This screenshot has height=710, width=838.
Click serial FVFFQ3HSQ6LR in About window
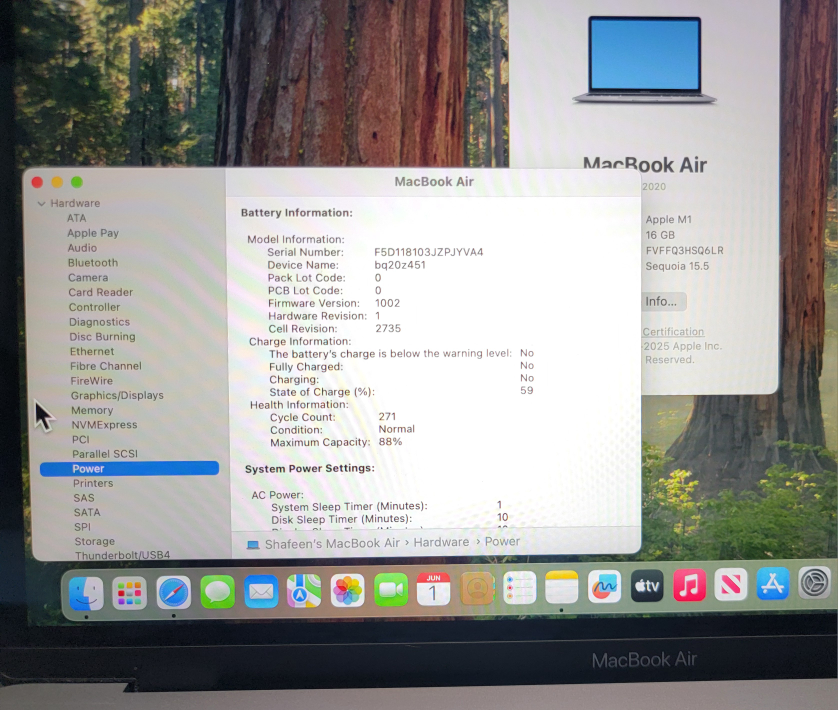[x=685, y=251]
